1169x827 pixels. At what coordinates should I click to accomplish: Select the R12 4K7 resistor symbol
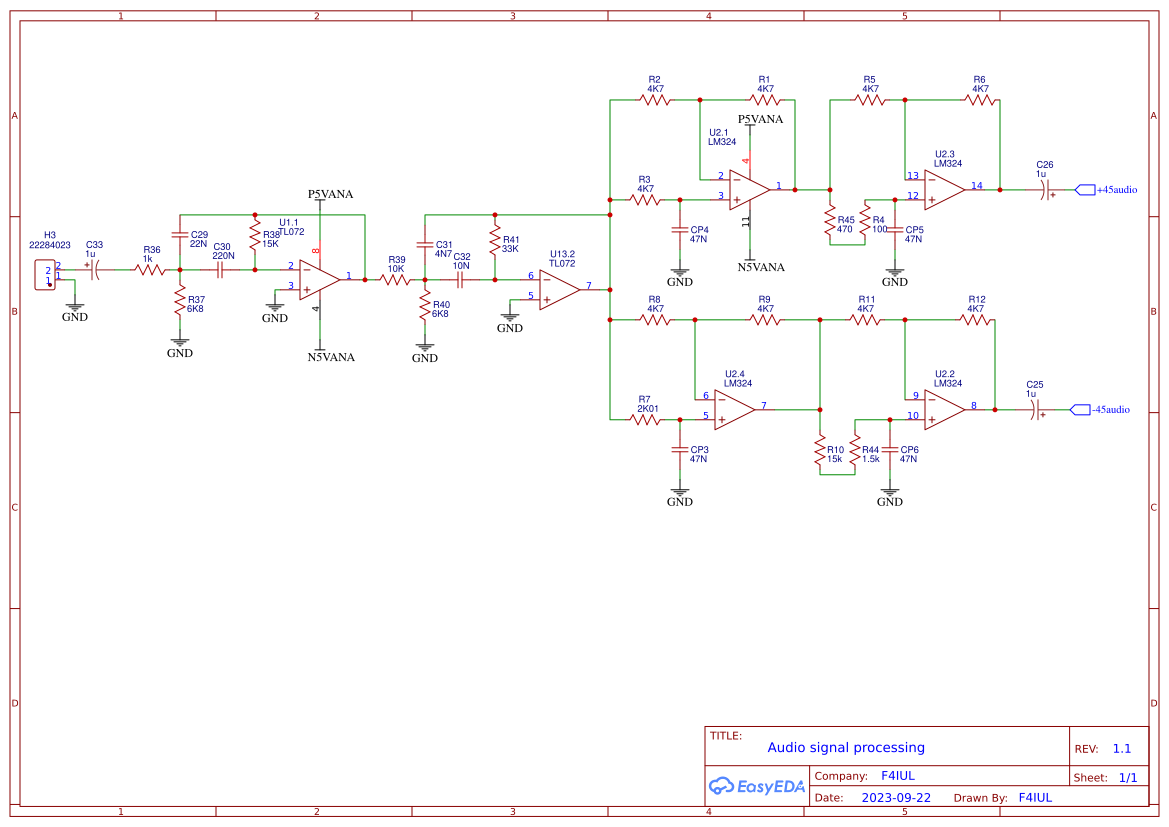click(x=975, y=320)
